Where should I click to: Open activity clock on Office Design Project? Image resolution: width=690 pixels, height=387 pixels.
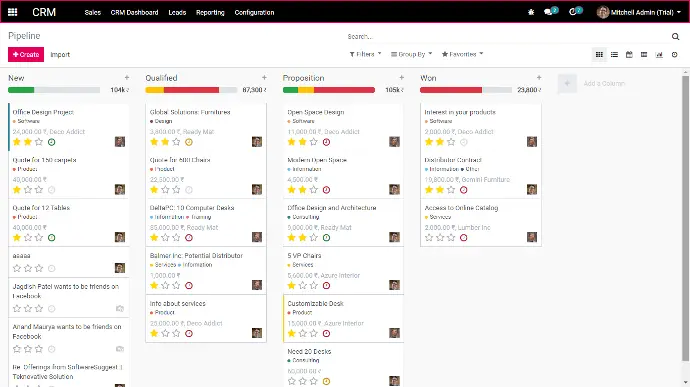click(51, 142)
